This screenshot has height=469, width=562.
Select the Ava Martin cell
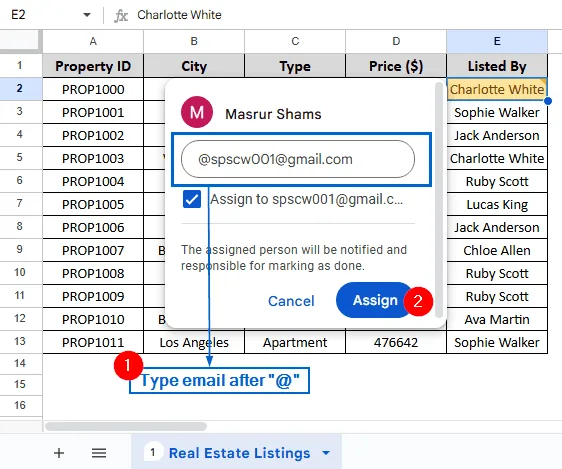(497, 319)
